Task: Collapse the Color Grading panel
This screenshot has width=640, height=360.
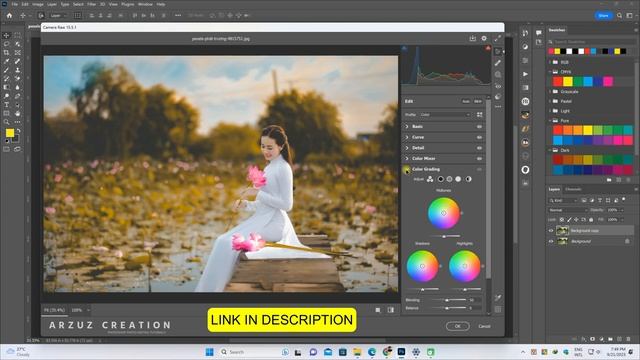Action: tap(407, 169)
